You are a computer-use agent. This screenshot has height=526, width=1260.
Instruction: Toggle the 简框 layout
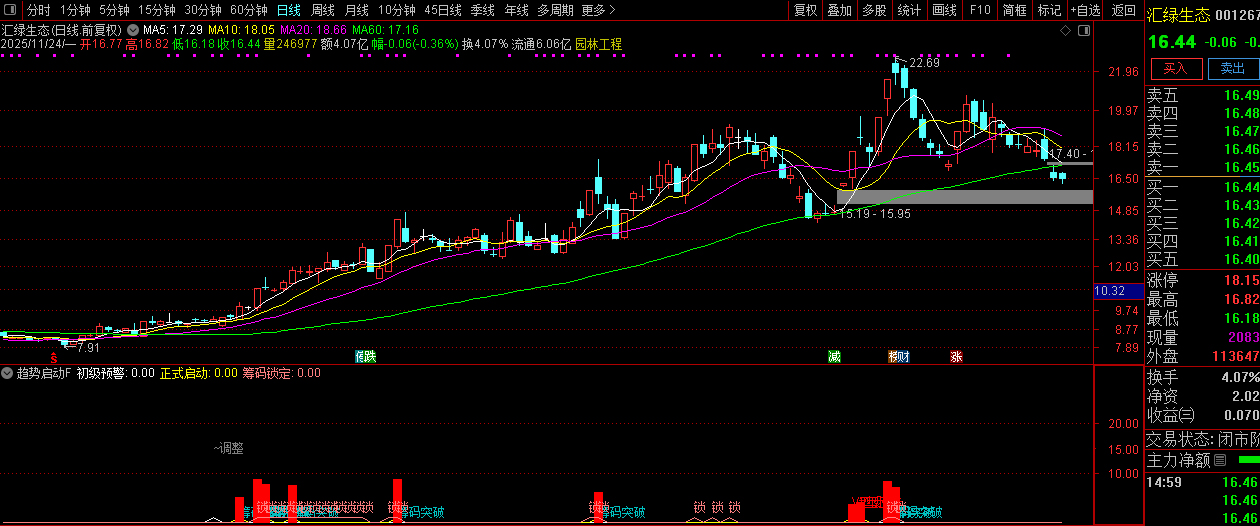1014,10
